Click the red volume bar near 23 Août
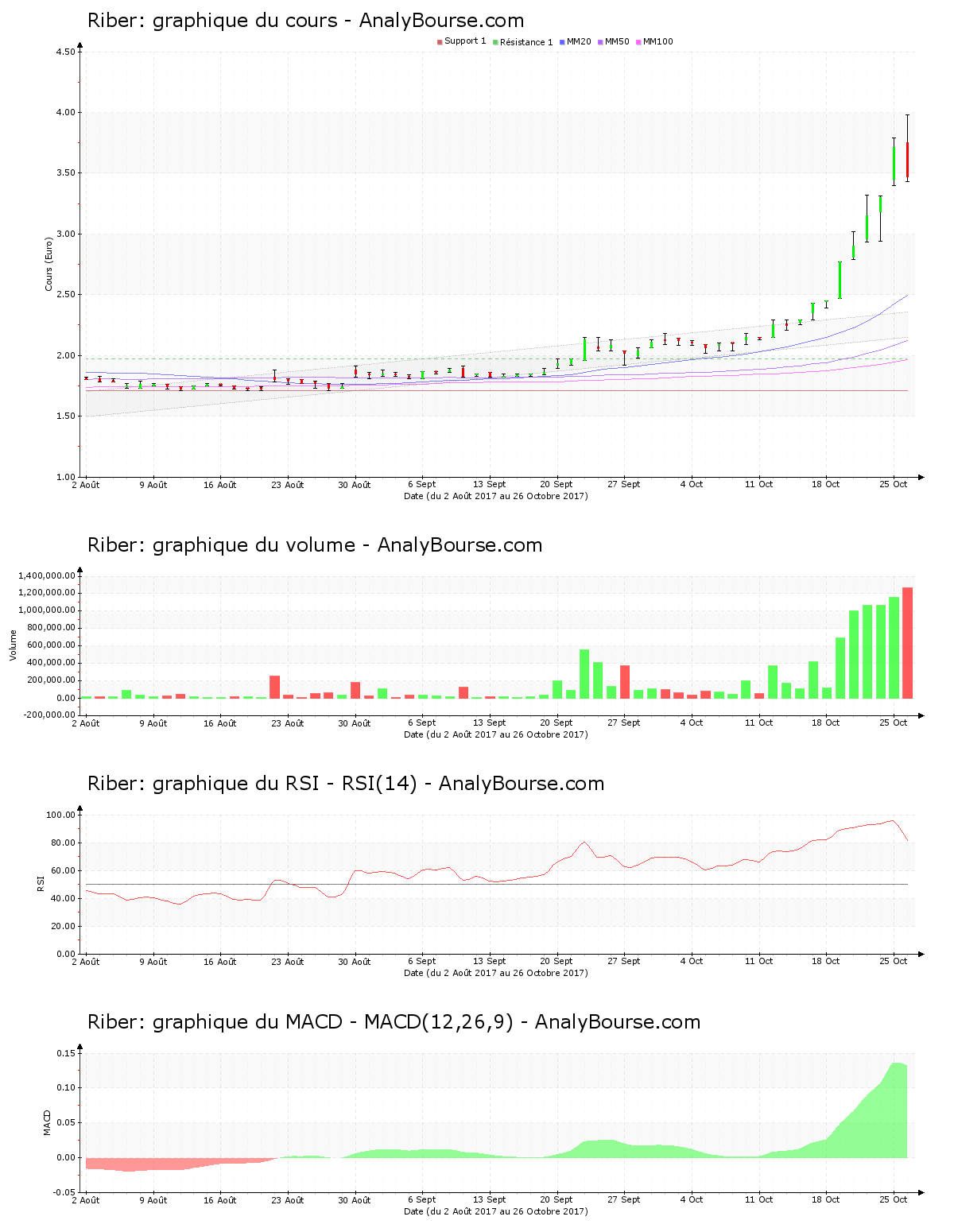954x1232 pixels. point(275,687)
